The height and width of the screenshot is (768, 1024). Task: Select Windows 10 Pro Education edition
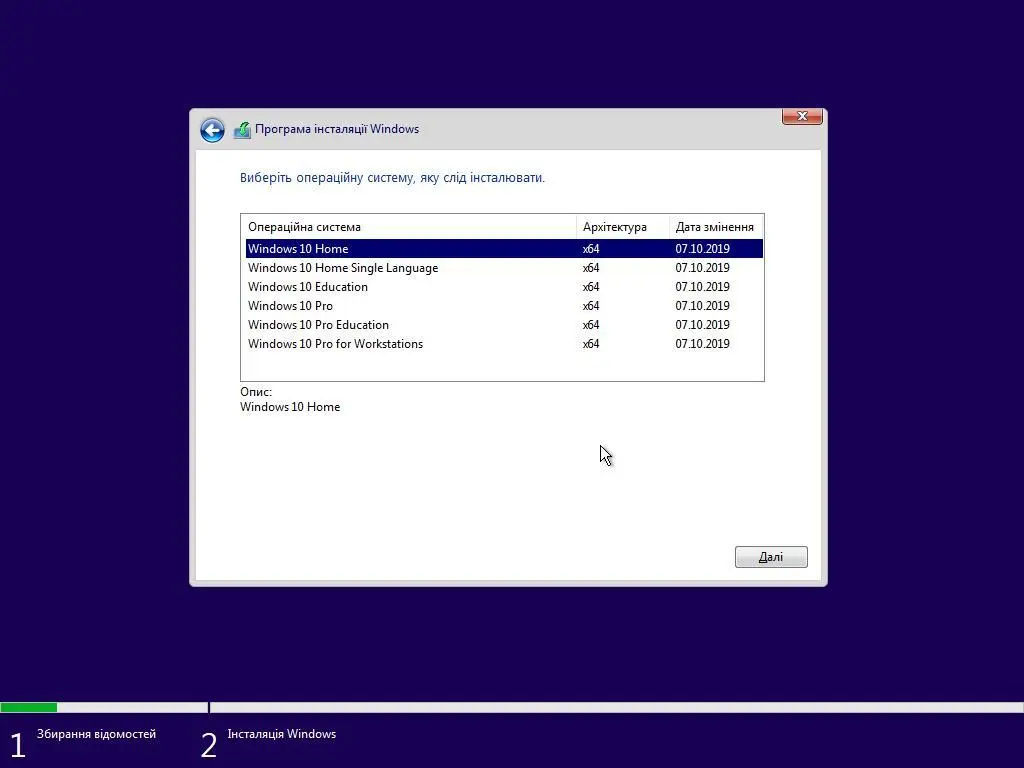click(318, 324)
